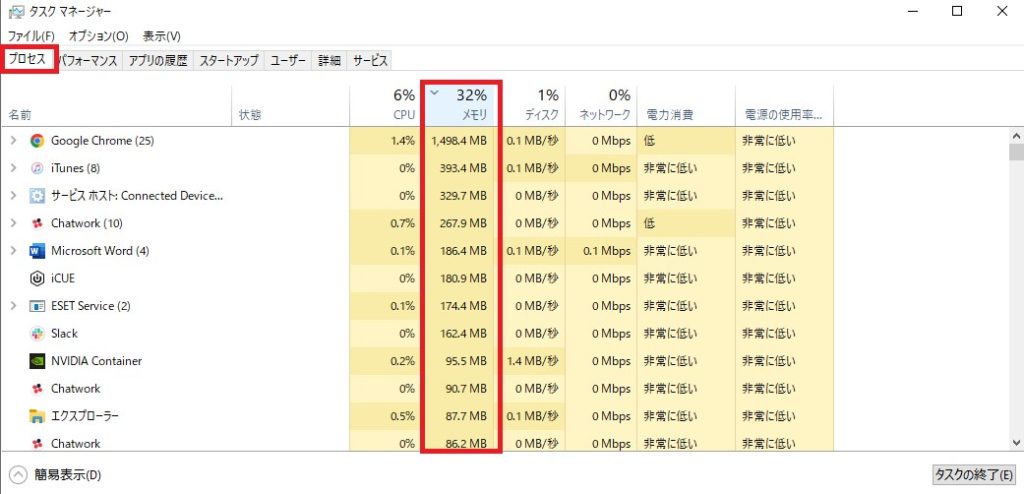Switch to the 詳細 tab
The width and height of the screenshot is (1024, 494).
pyautogui.click(x=329, y=61)
